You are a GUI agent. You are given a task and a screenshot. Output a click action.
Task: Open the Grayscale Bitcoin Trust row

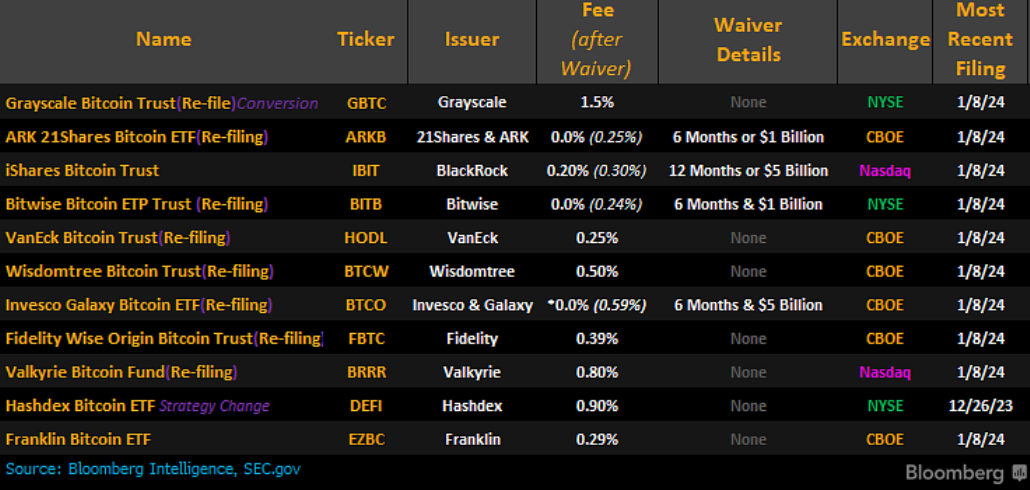pos(162,103)
